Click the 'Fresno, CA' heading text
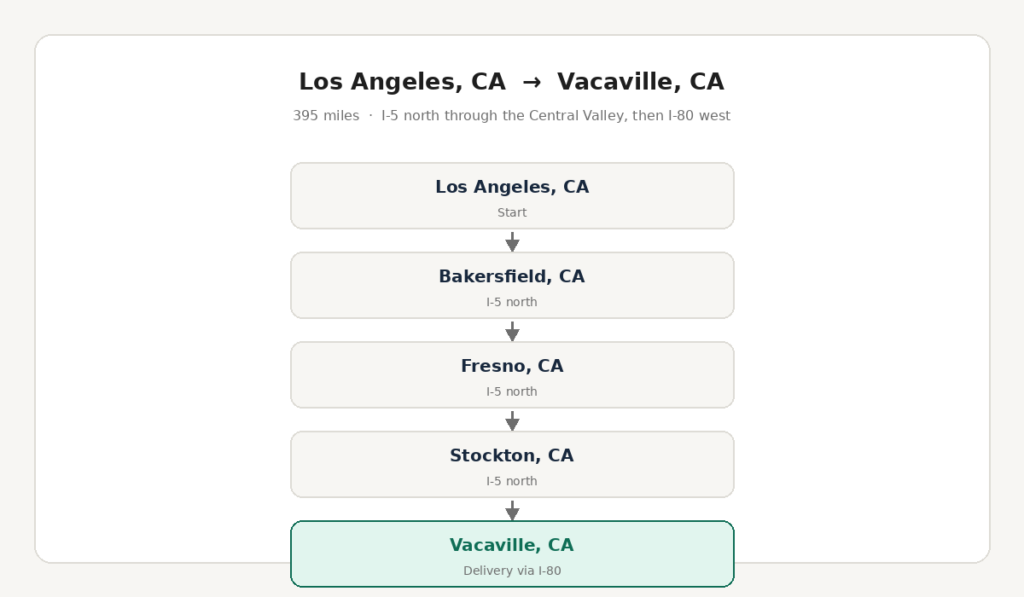This screenshot has height=597, width=1024. (512, 366)
